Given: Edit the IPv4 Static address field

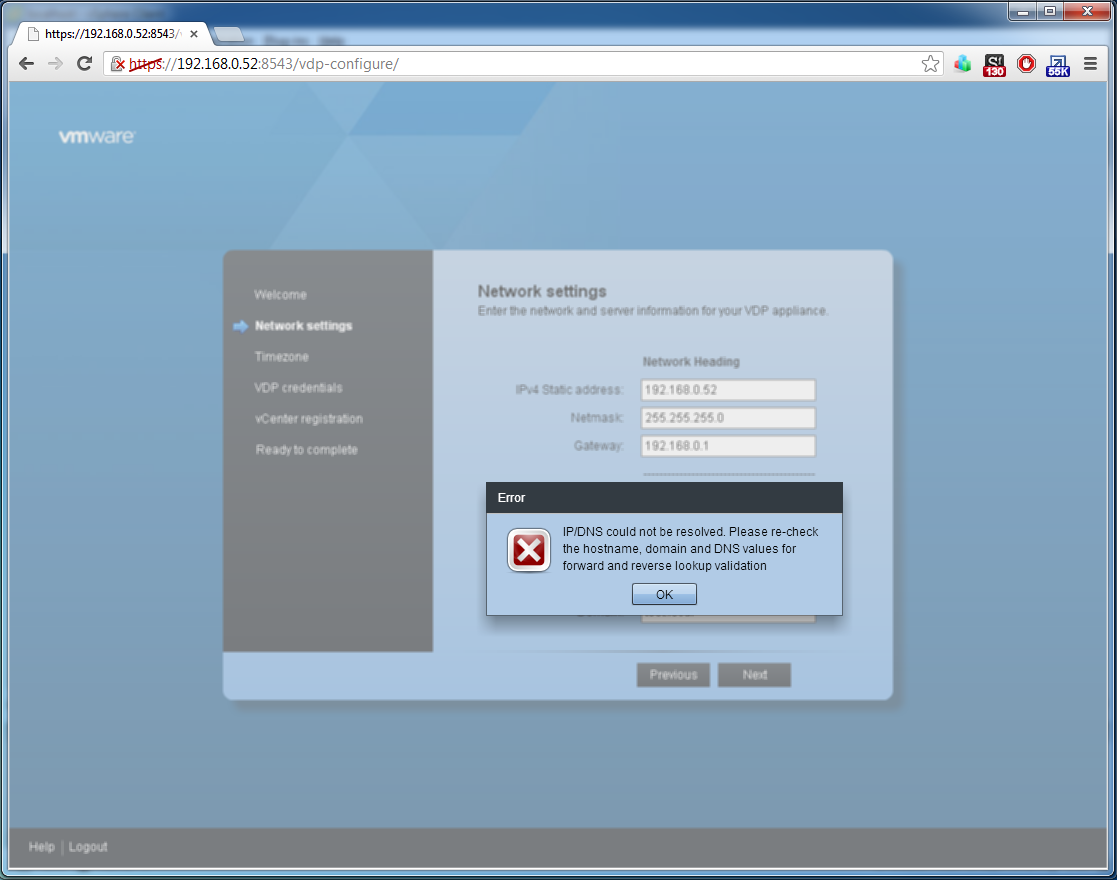Looking at the screenshot, I should (728, 390).
